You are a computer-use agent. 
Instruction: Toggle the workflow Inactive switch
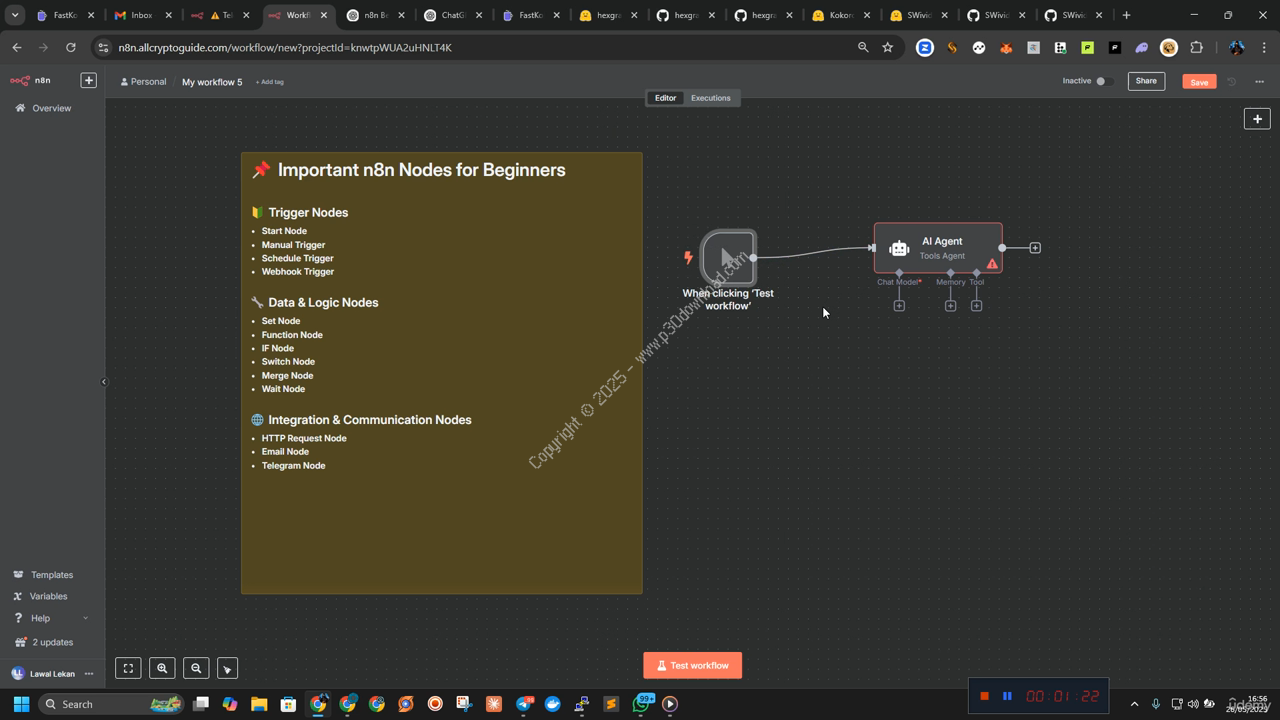1104,81
